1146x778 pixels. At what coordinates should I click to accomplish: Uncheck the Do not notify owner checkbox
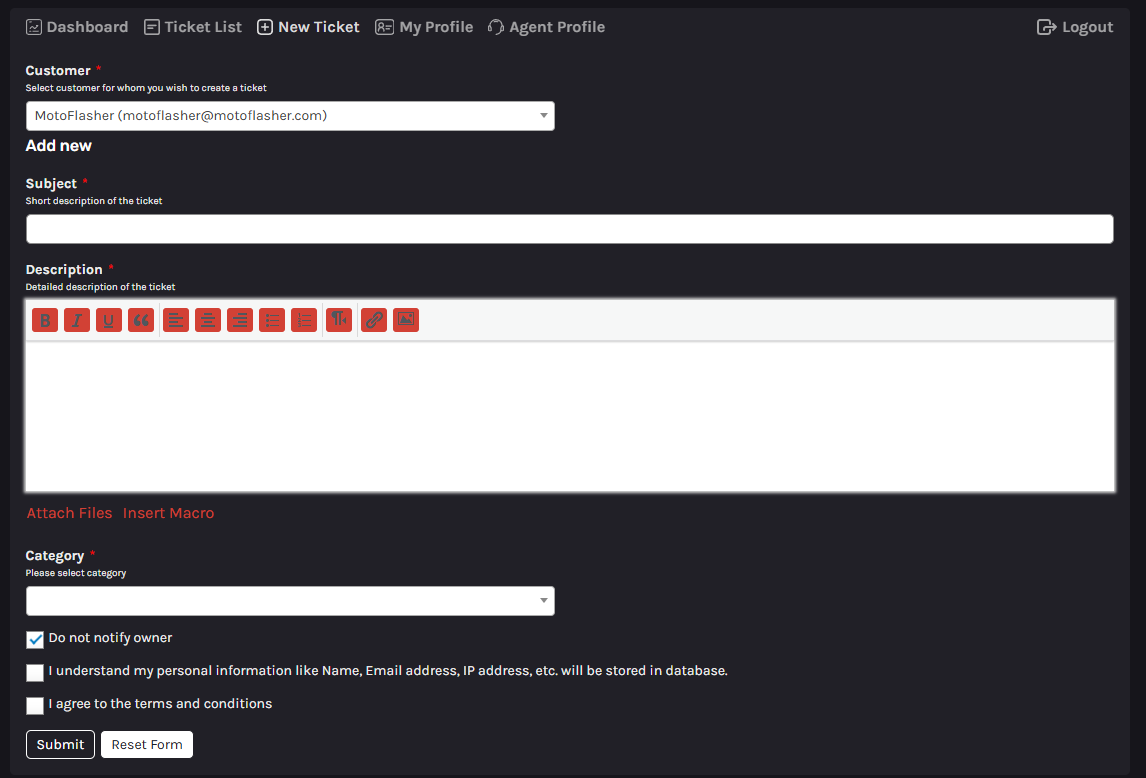tap(35, 640)
